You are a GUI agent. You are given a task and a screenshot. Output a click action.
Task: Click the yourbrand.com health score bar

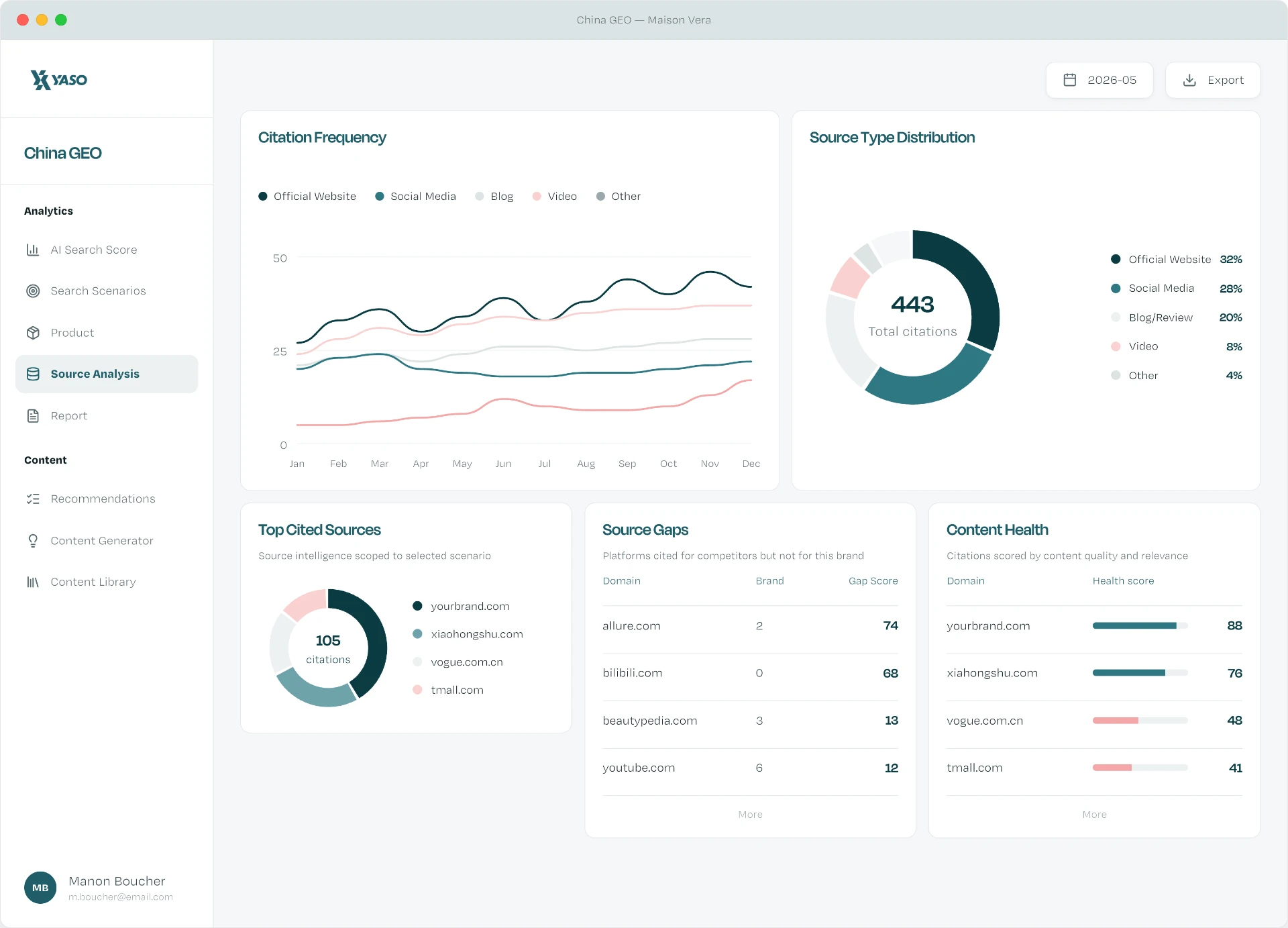pos(1140,625)
